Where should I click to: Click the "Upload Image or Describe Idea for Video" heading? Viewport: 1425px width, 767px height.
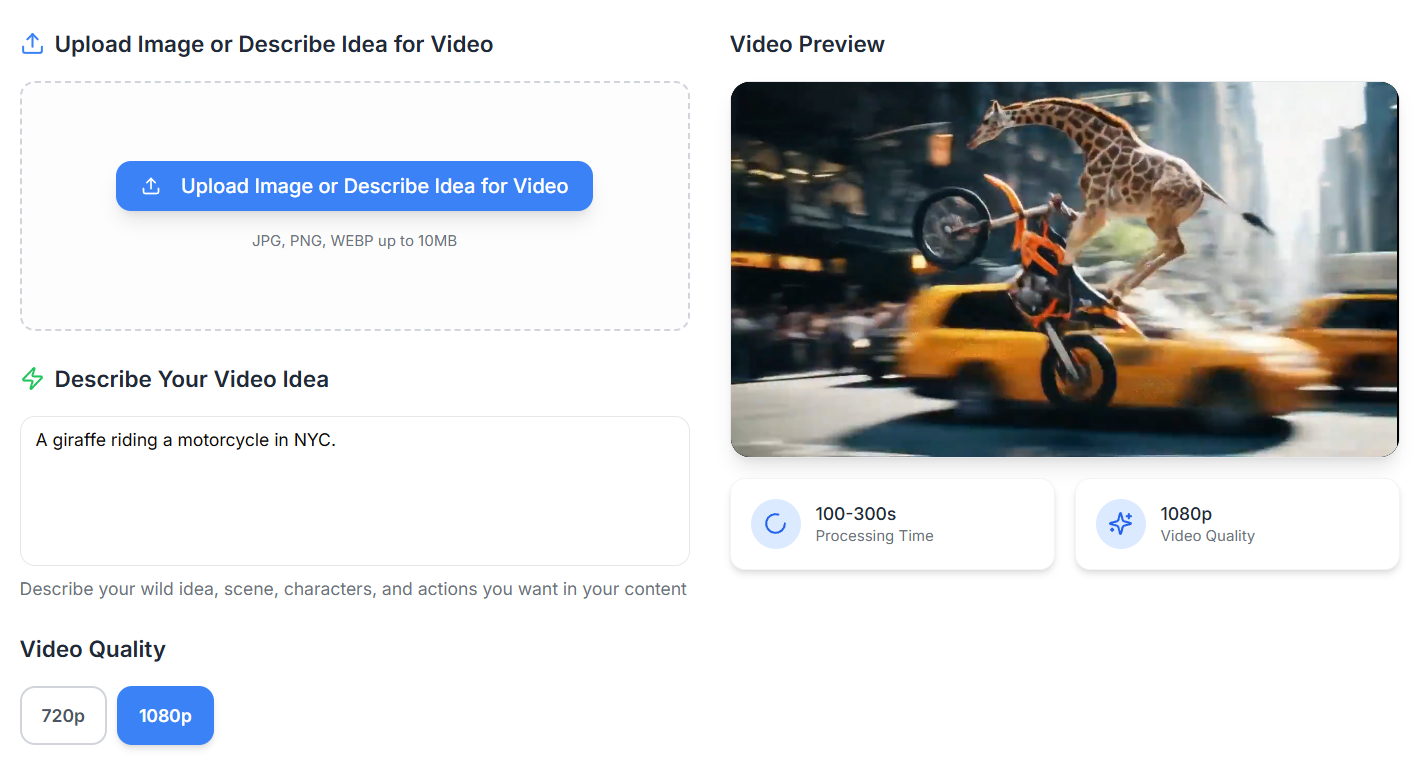[273, 44]
